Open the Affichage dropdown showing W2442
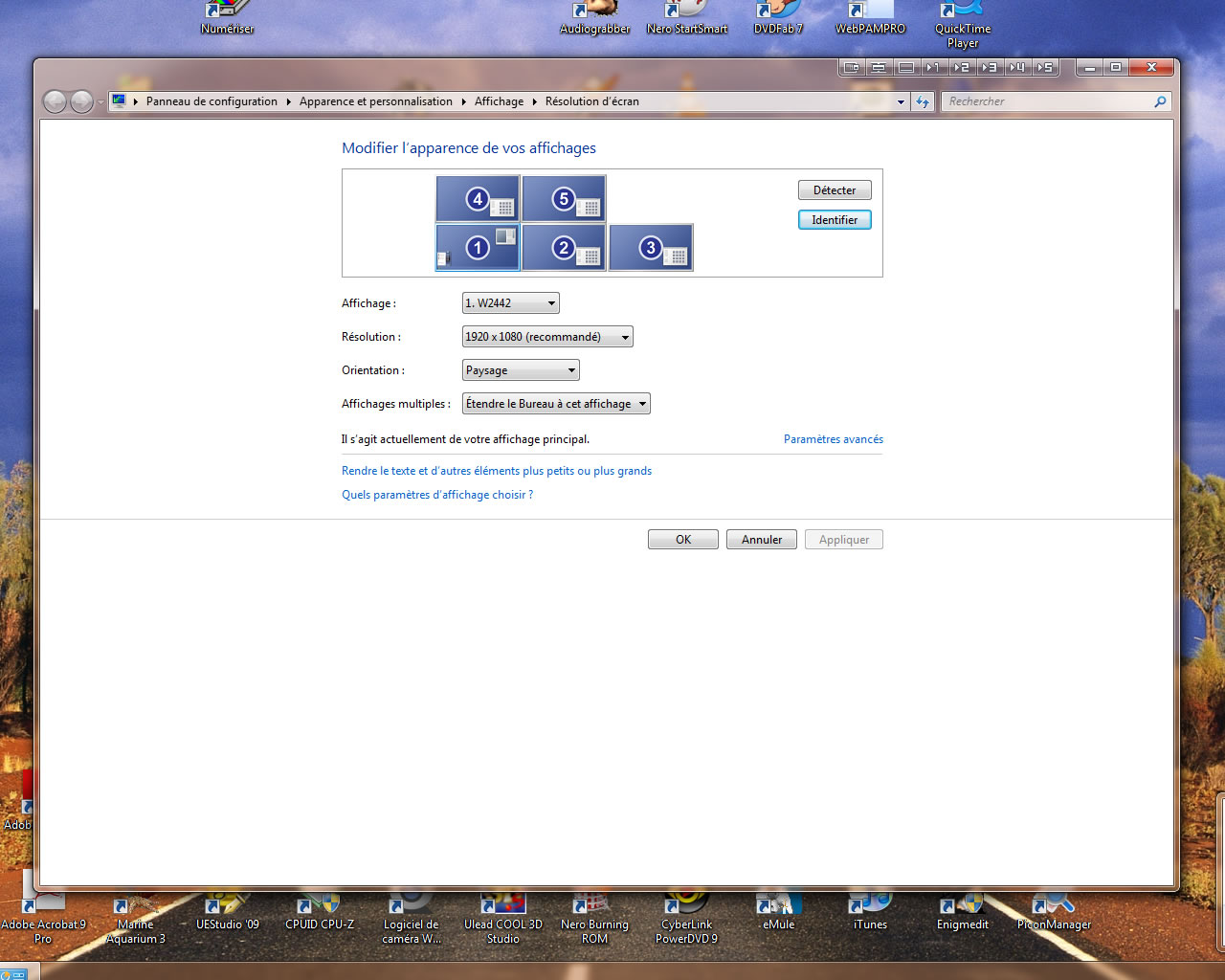Screen dimensions: 1225x980 (510, 303)
